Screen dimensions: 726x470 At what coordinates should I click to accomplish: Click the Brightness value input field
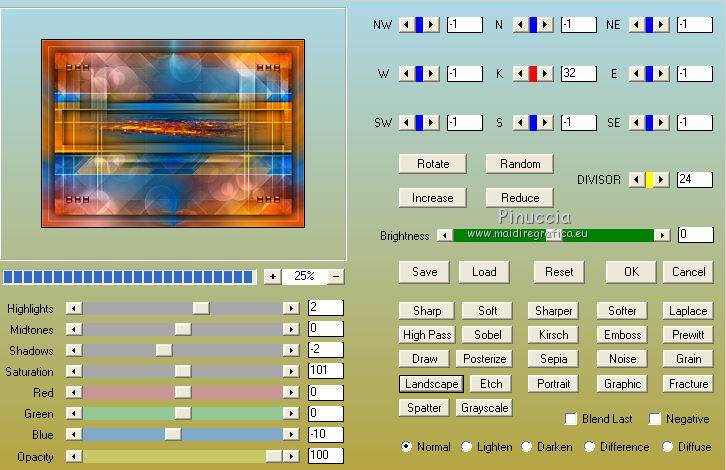695,235
